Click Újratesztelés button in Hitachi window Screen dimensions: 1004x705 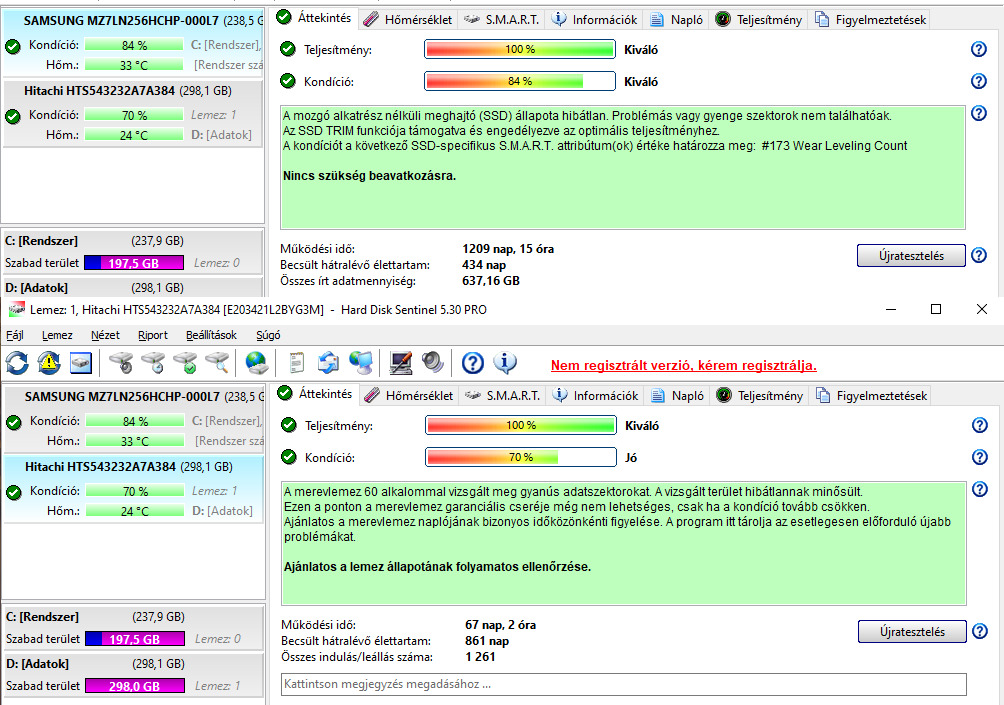(x=912, y=631)
